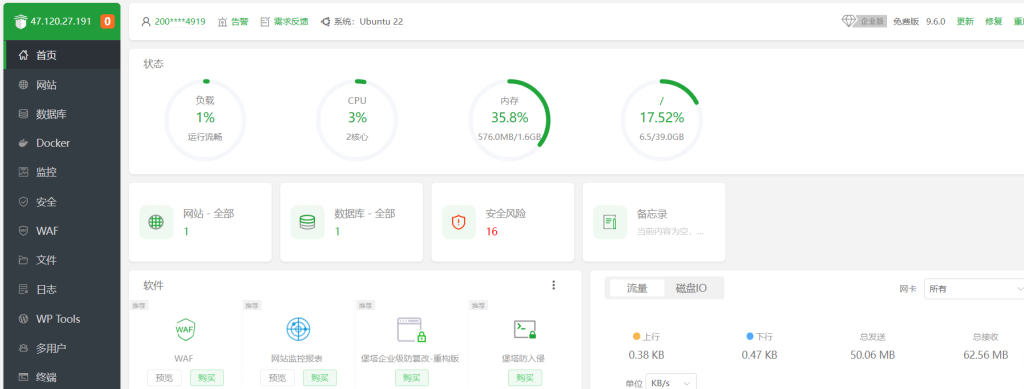
Task: Click the 网站监控报表 radar icon
Action: 298,328
